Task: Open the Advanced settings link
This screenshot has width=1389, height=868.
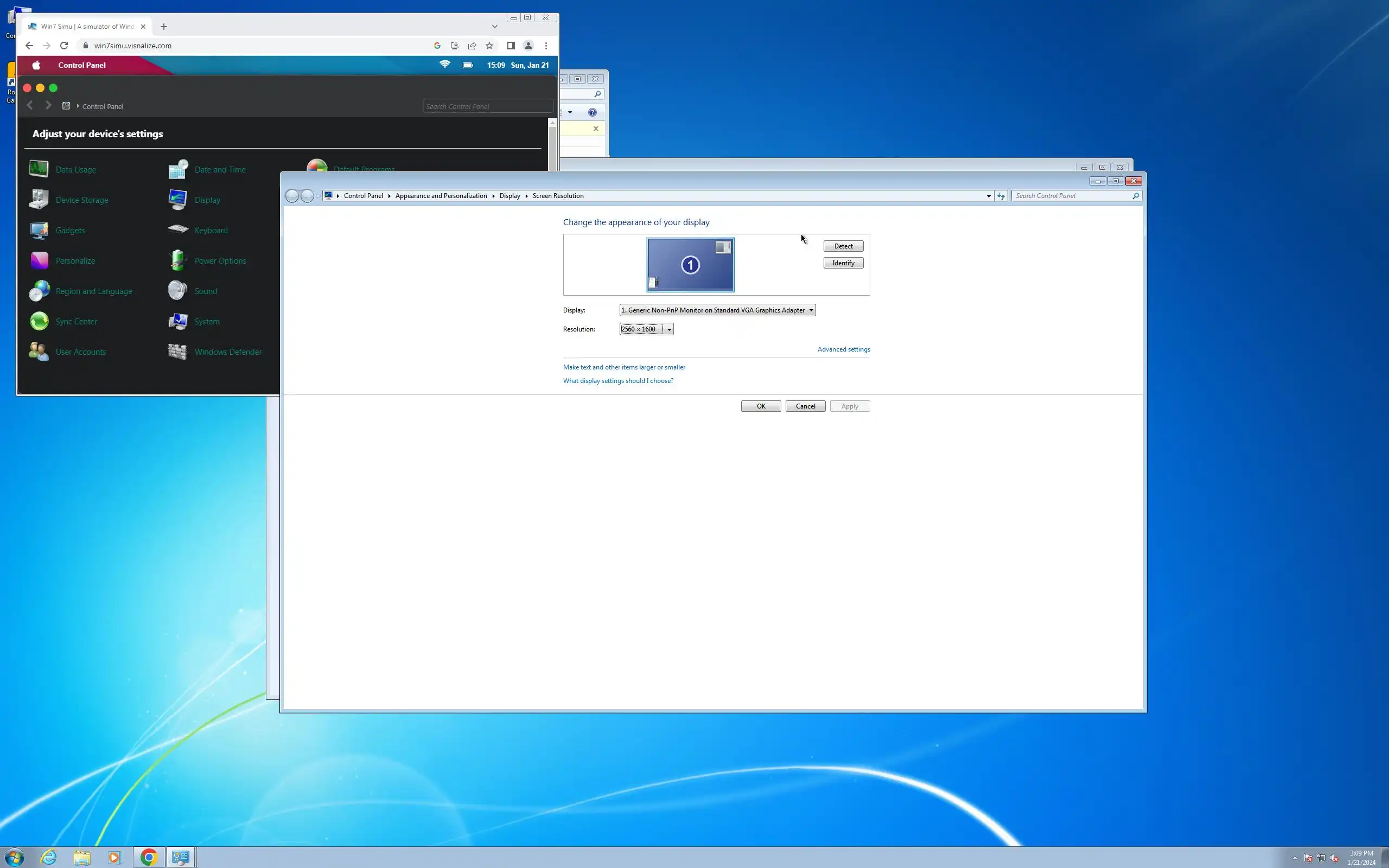Action: click(843, 349)
